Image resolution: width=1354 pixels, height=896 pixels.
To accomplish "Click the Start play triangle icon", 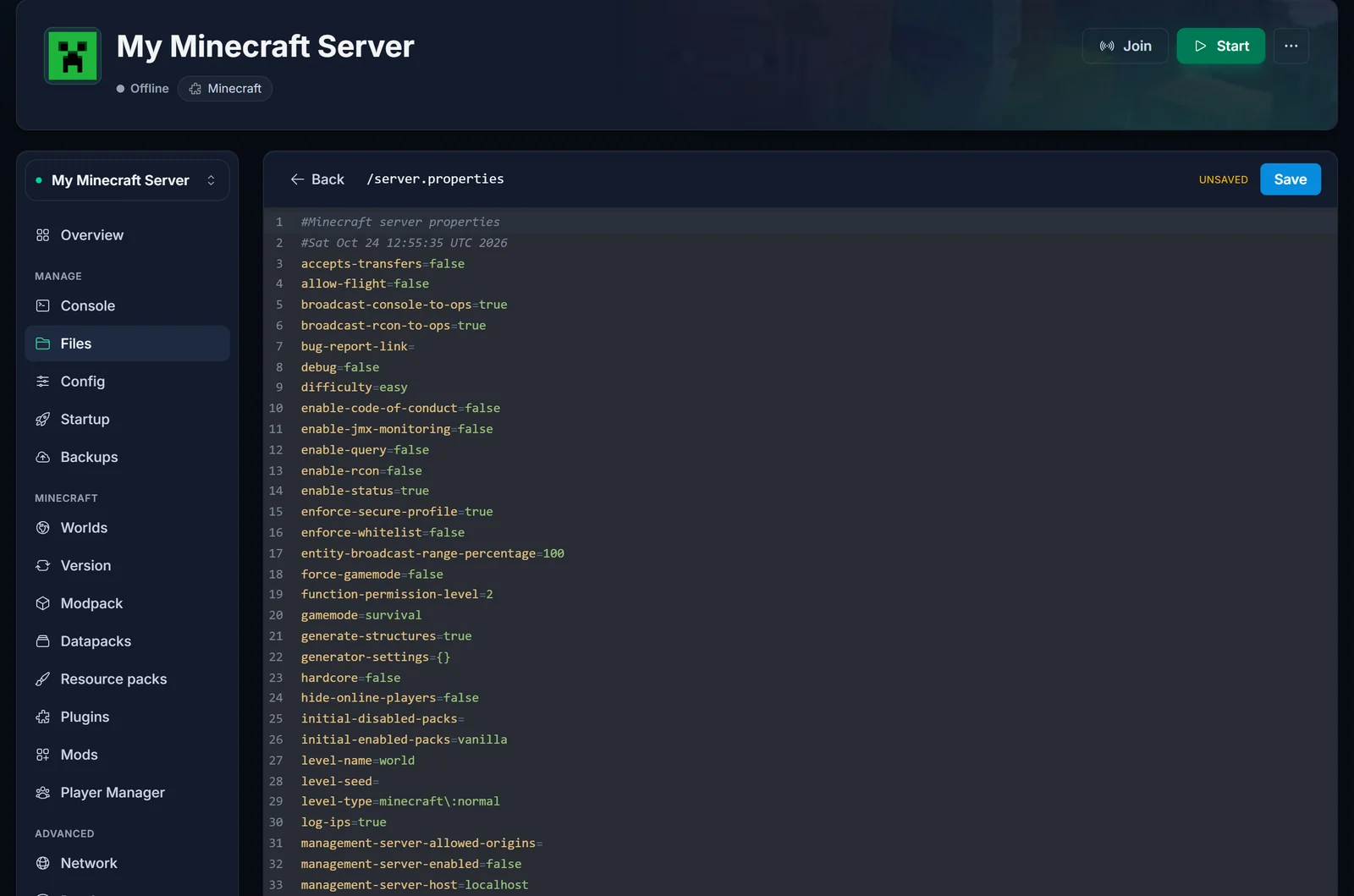I will coord(1200,47).
